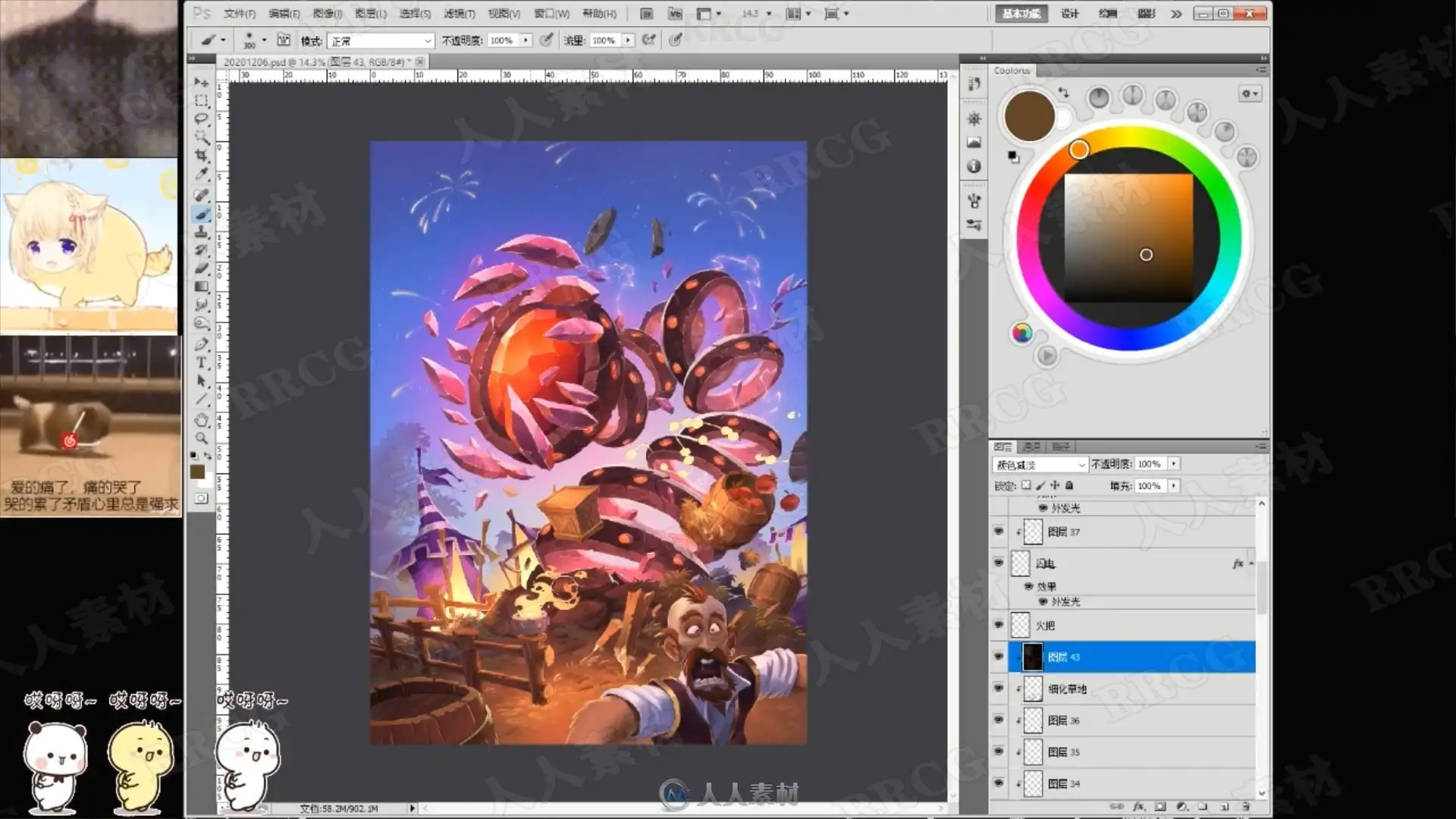Hide the 细化草地 layer

coord(998,688)
